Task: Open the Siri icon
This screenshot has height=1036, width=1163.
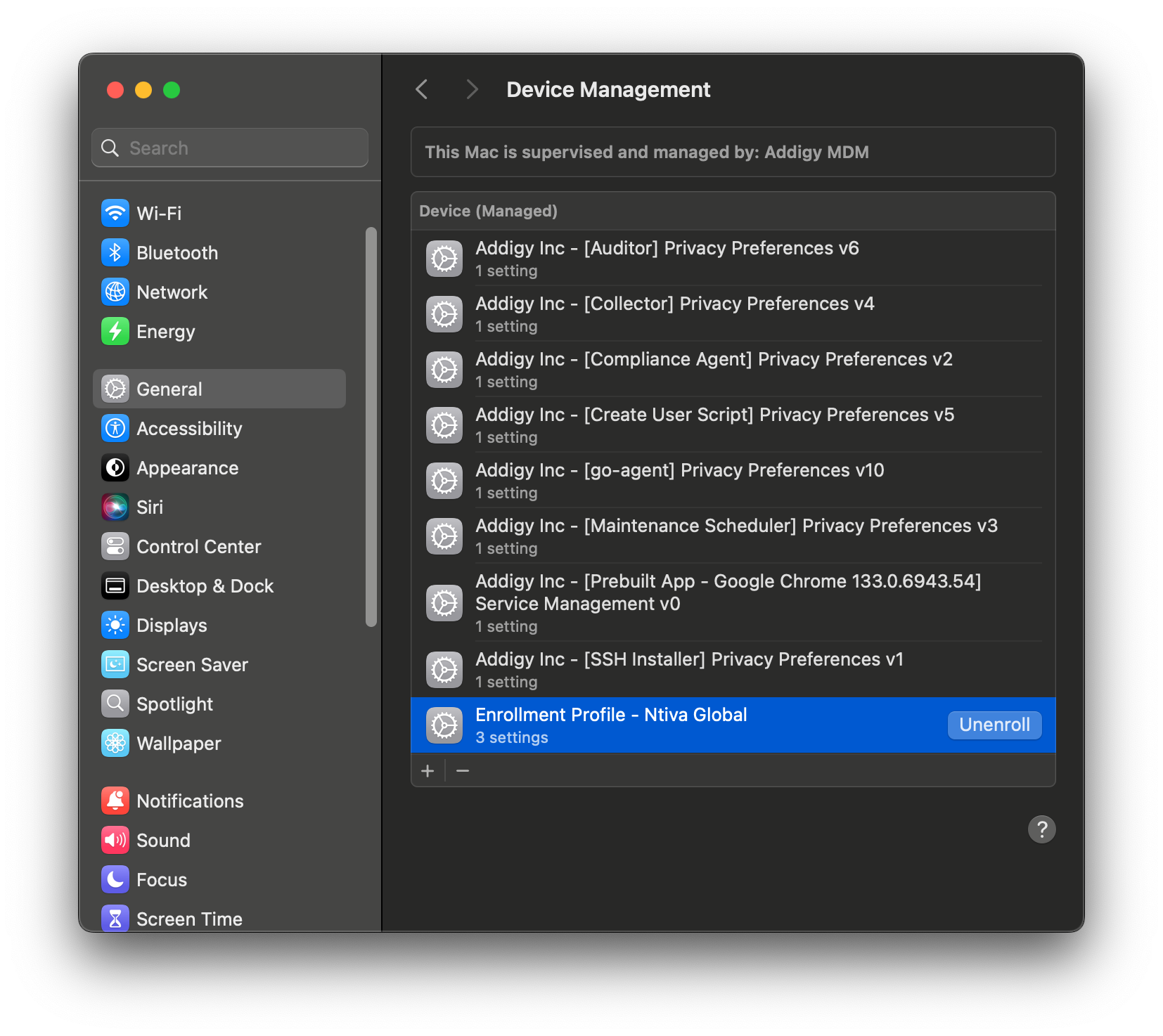Action: pyautogui.click(x=115, y=507)
